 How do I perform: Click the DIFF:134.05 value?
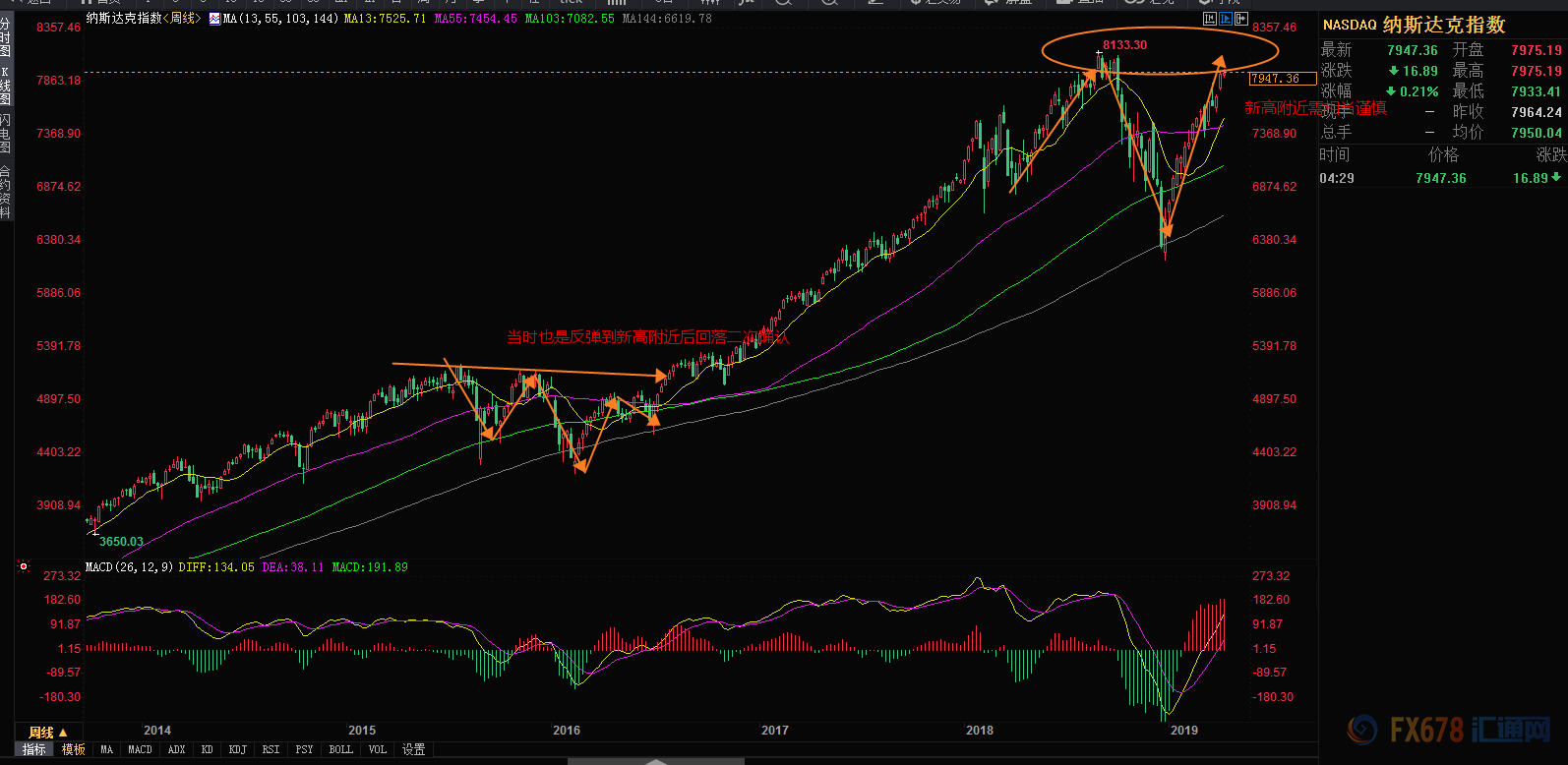click(216, 567)
